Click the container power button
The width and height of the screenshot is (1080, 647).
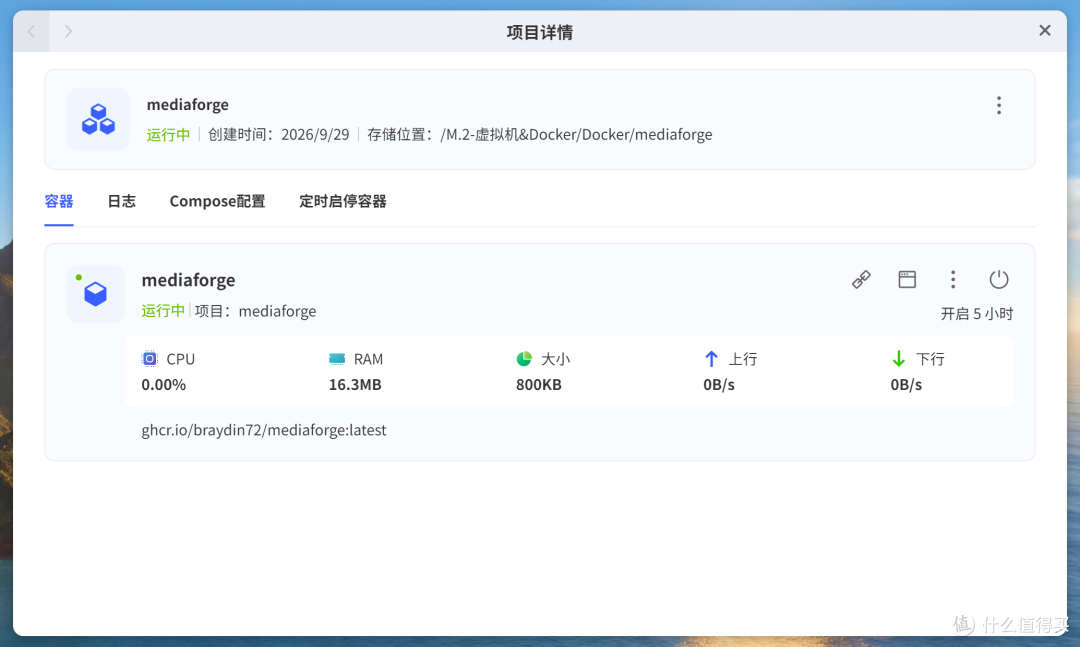pos(999,279)
